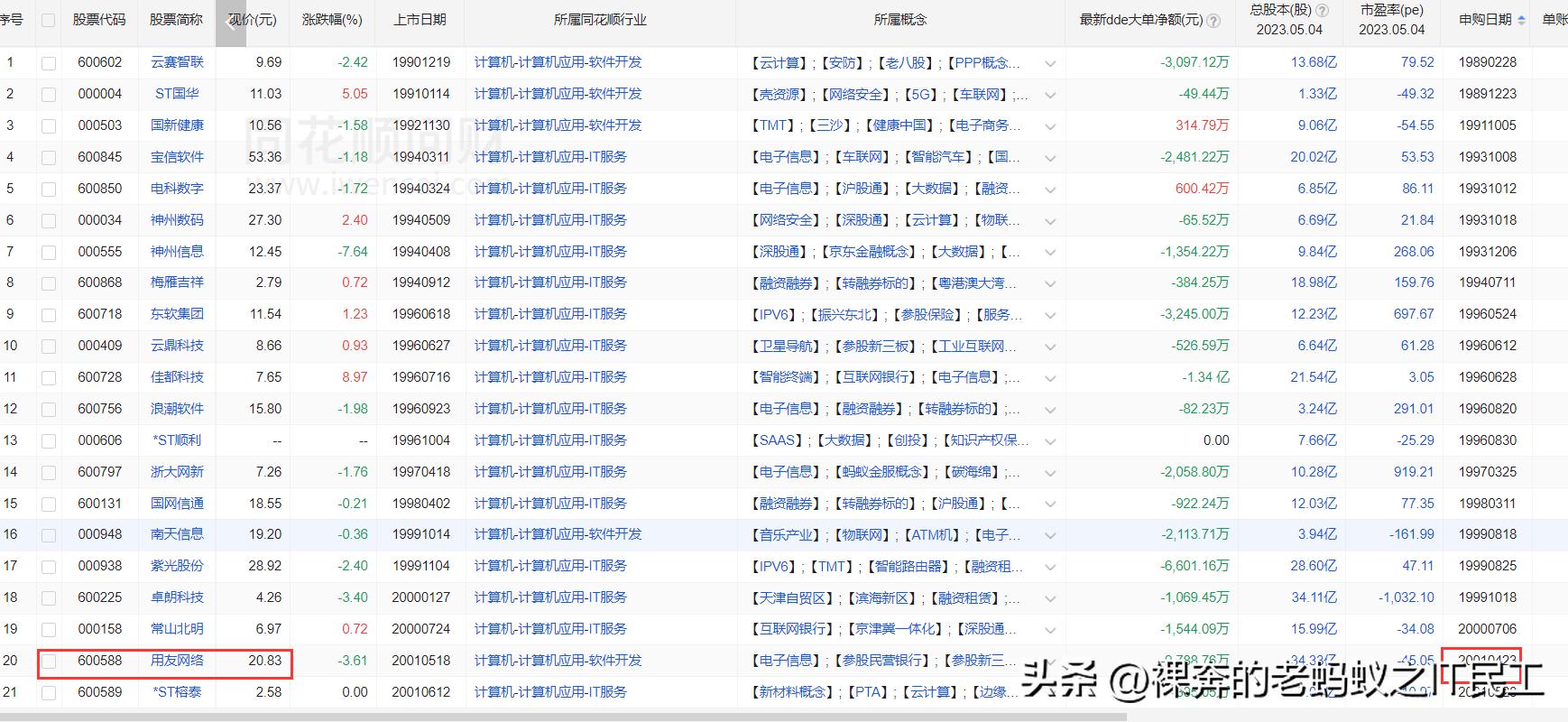This screenshot has height=722, width=1568.
Task: Click stock code 000034
Action: (100, 220)
